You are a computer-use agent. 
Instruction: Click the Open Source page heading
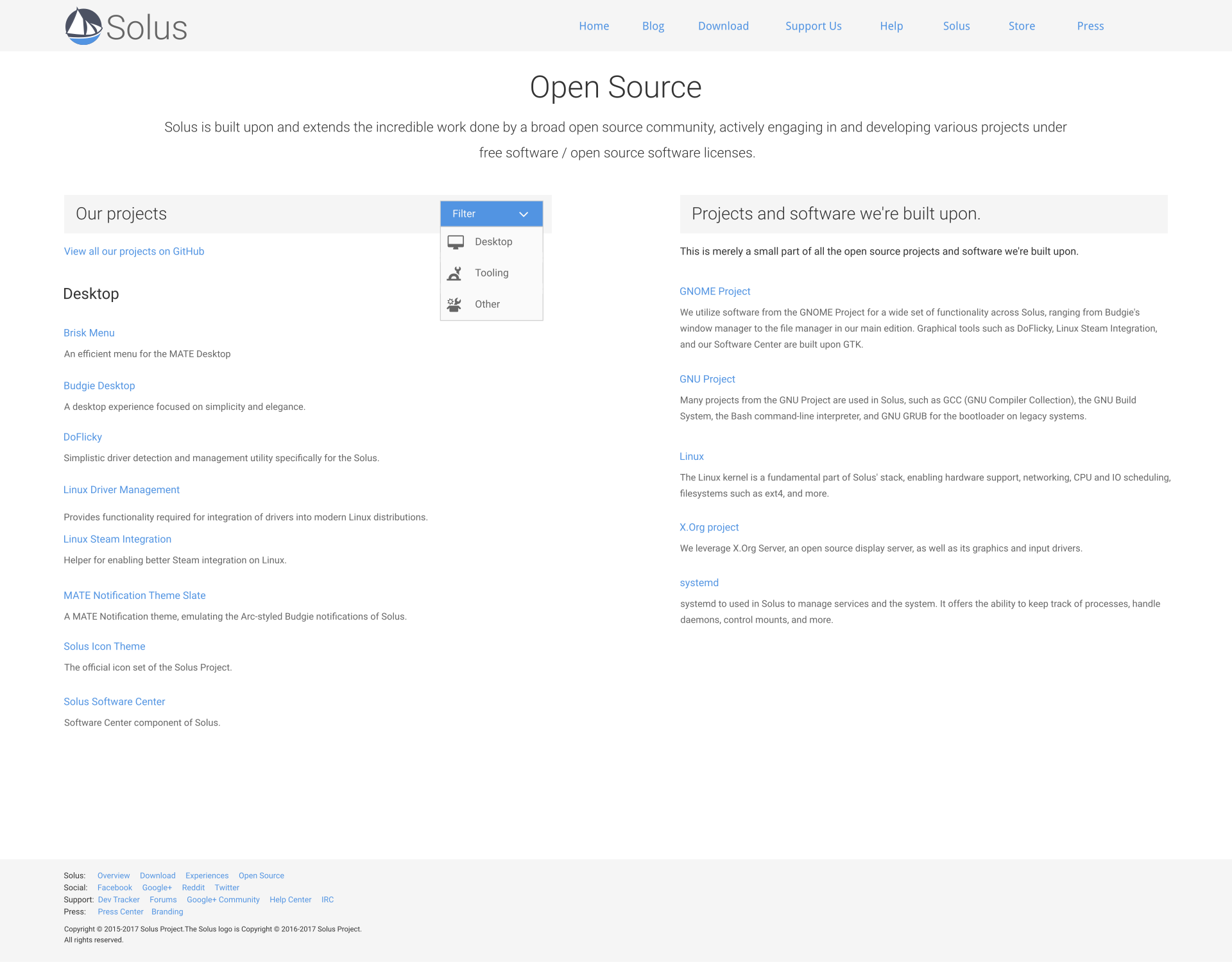[x=616, y=87]
